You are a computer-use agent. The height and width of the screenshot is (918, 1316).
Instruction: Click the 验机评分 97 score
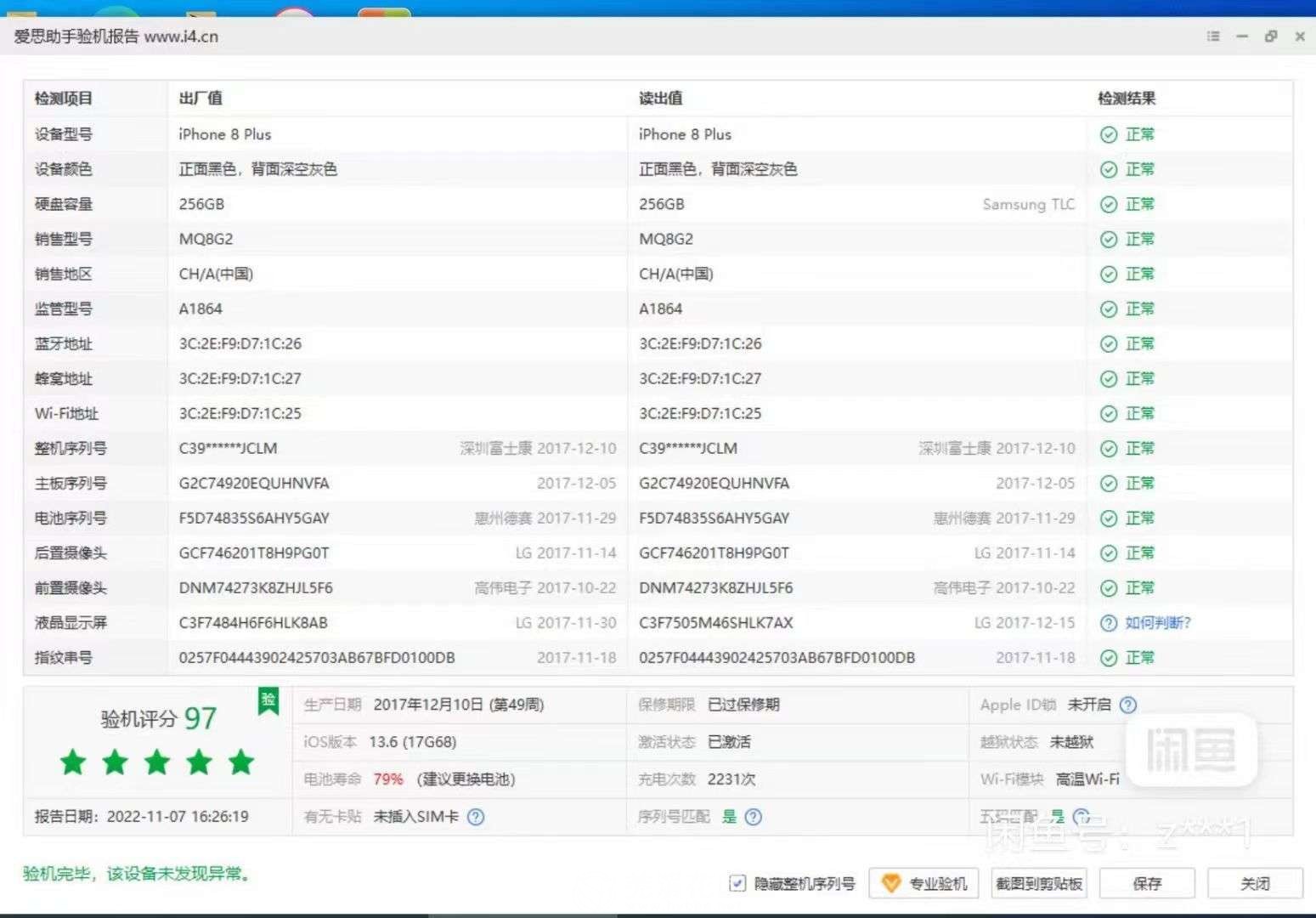pyautogui.click(x=159, y=719)
